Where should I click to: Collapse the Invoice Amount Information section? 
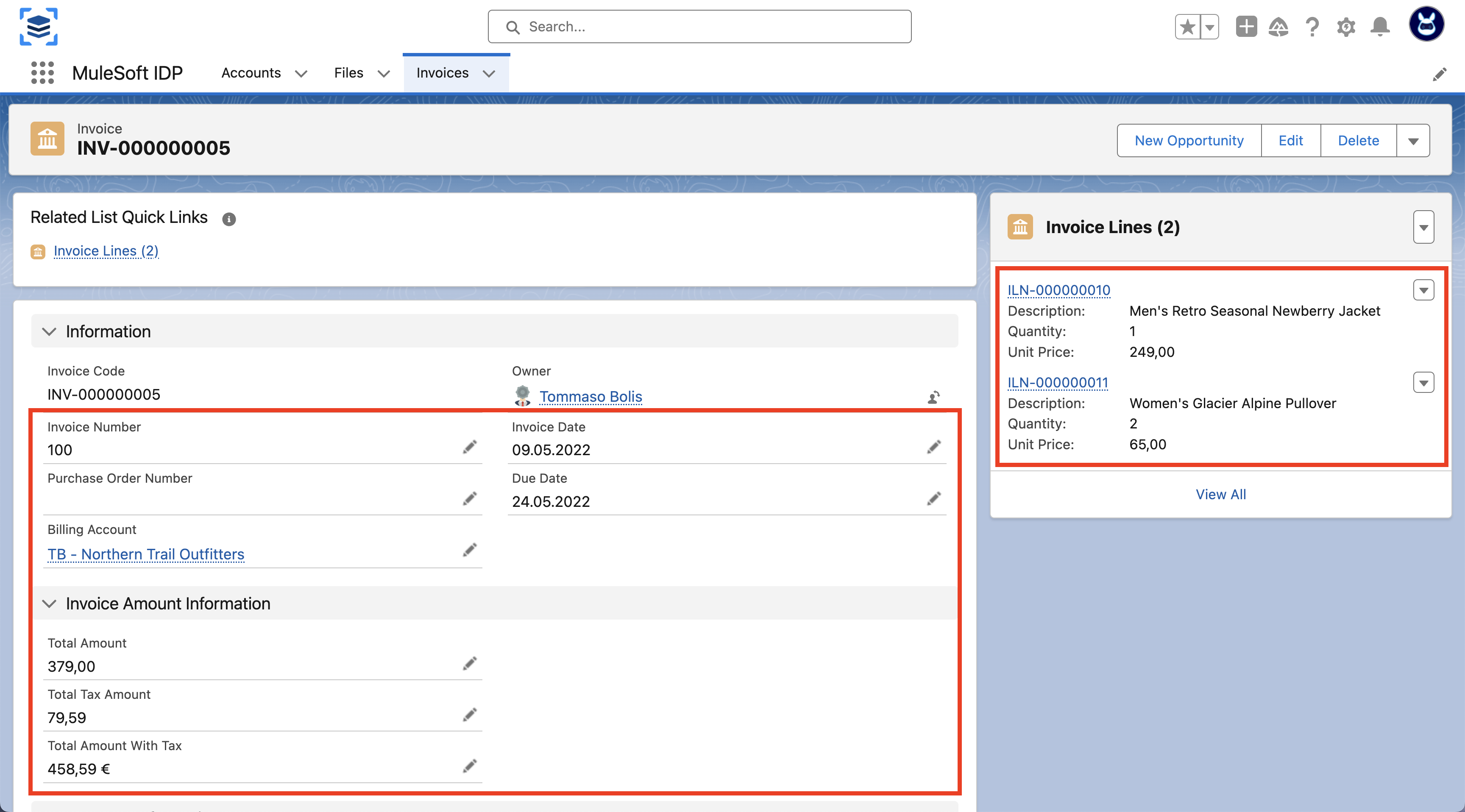[x=50, y=603]
